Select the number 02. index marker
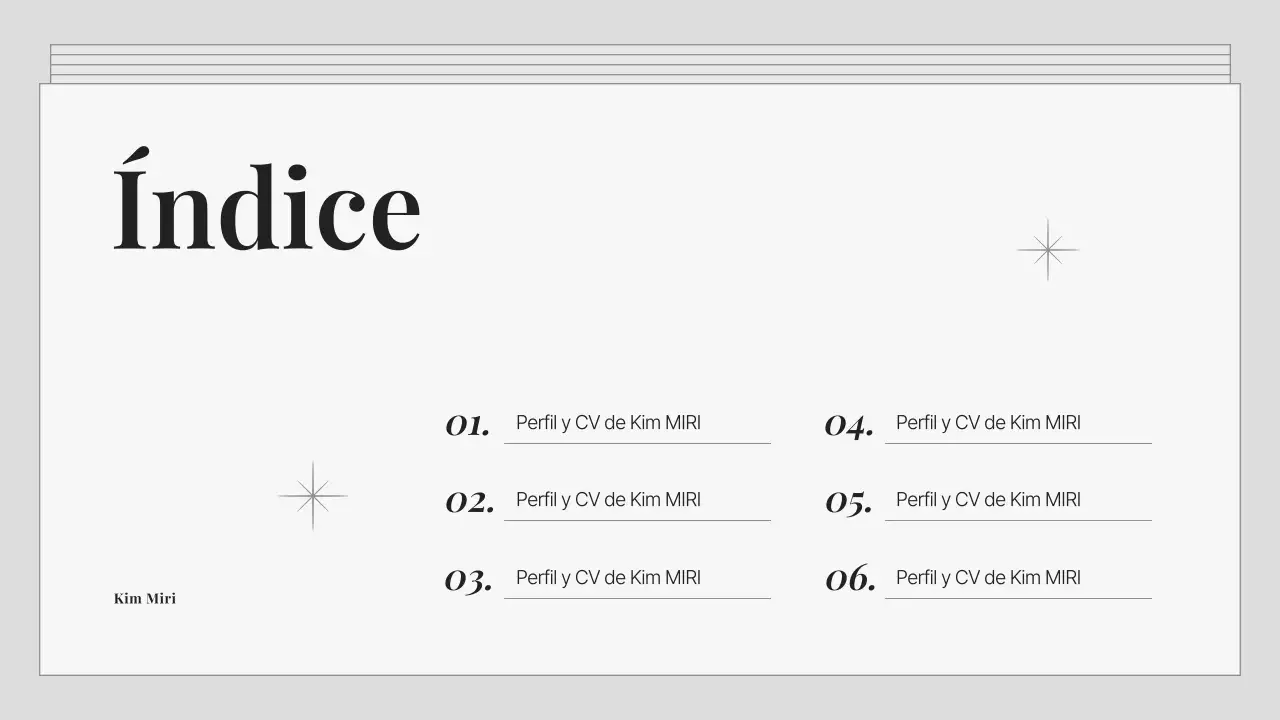This screenshot has height=720, width=1280. pos(470,502)
